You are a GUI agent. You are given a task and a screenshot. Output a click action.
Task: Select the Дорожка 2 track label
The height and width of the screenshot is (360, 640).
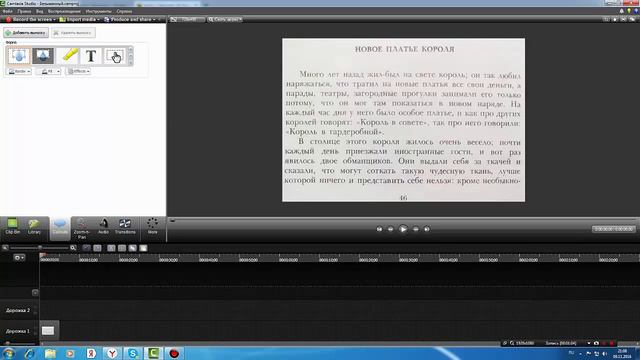click(x=18, y=310)
